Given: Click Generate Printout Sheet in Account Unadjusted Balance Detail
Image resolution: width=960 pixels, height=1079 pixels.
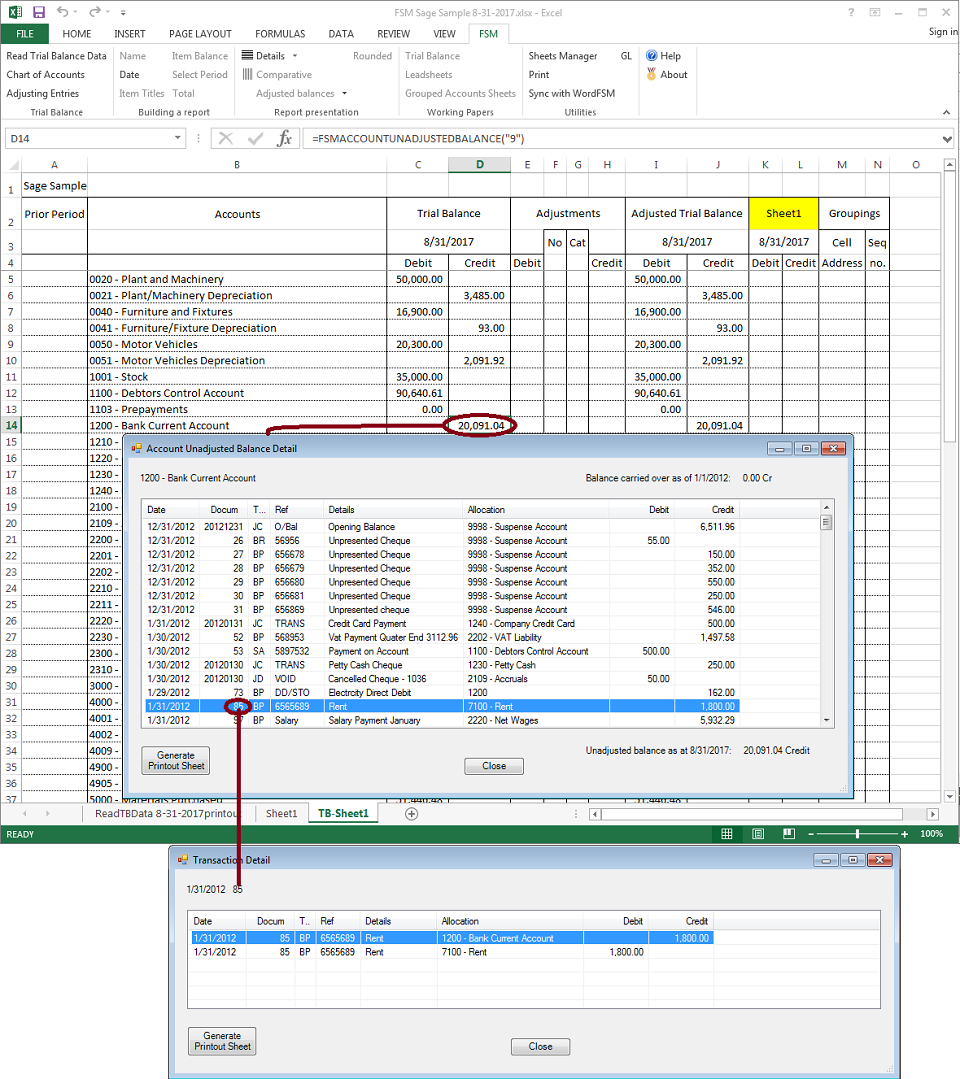Looking at the screenshot, I should point(175,760).
